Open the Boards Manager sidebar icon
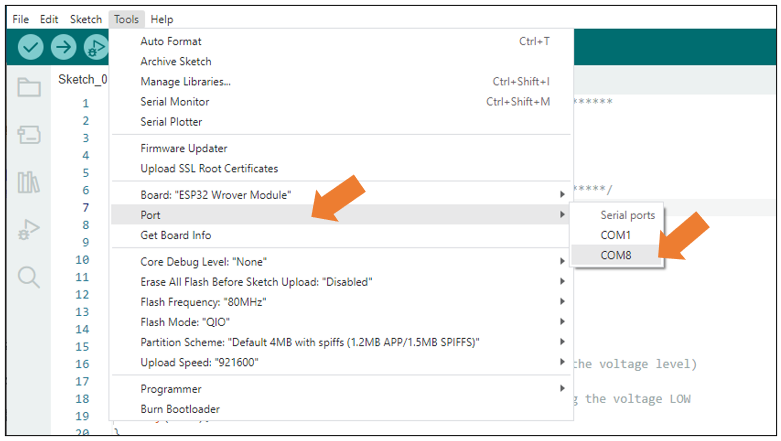 [29, 135]
